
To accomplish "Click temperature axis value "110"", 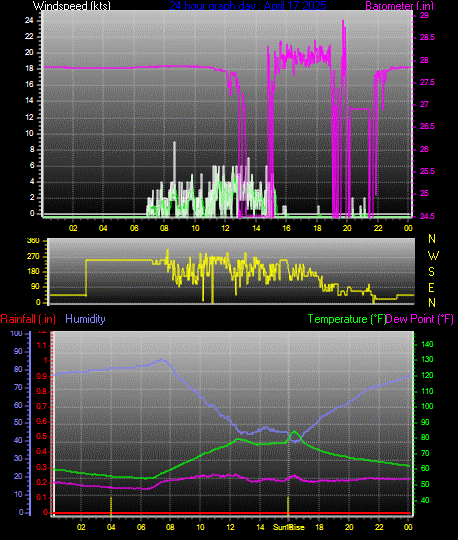I will 427,391.
